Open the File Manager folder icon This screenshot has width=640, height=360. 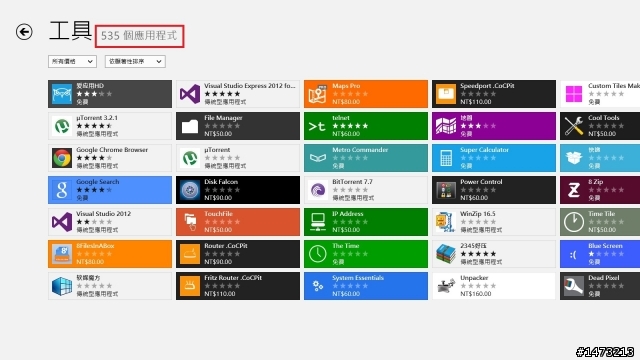coord(190,126)
